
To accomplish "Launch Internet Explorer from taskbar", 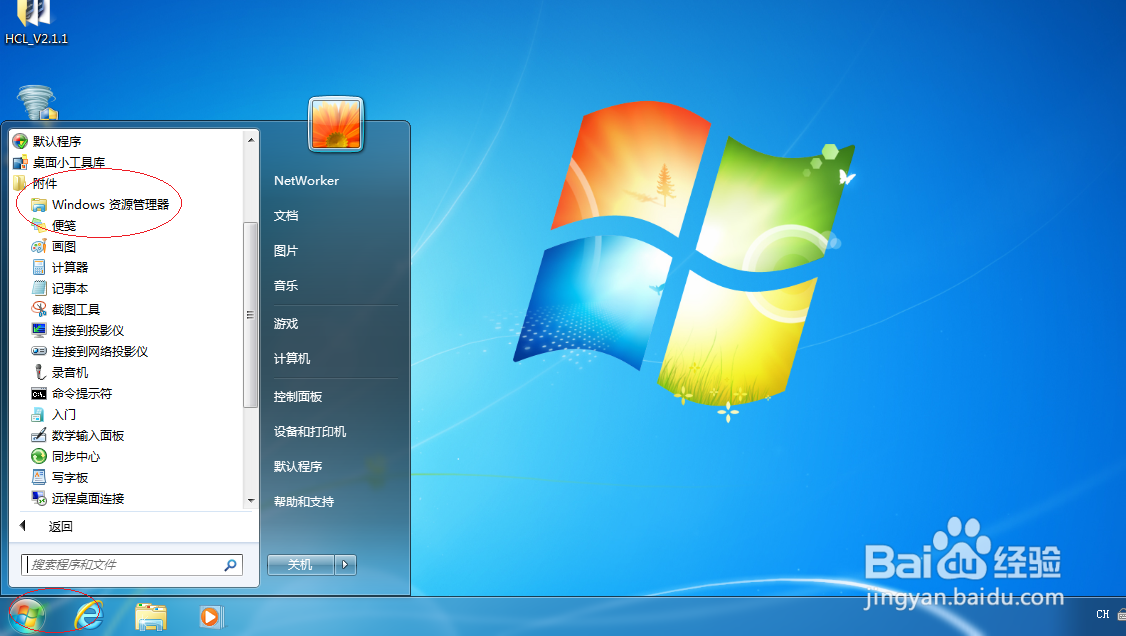I will pyautogui.click(x=89, y=617).
